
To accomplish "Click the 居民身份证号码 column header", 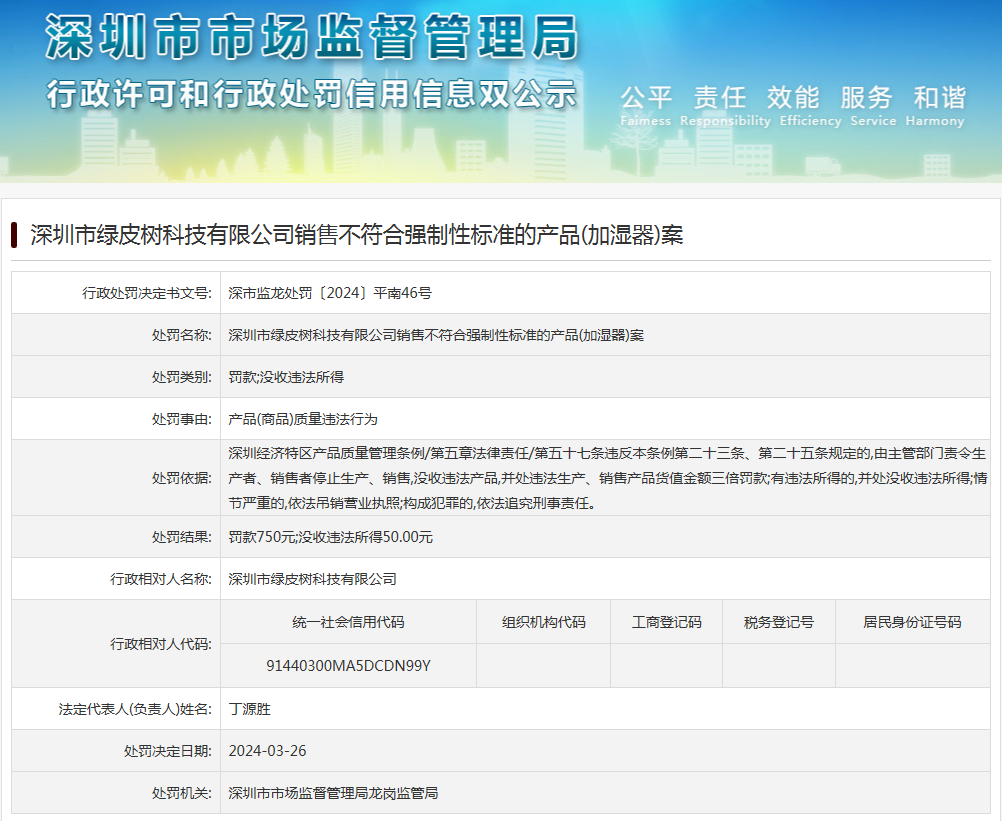I will click(x=913, y=622).
